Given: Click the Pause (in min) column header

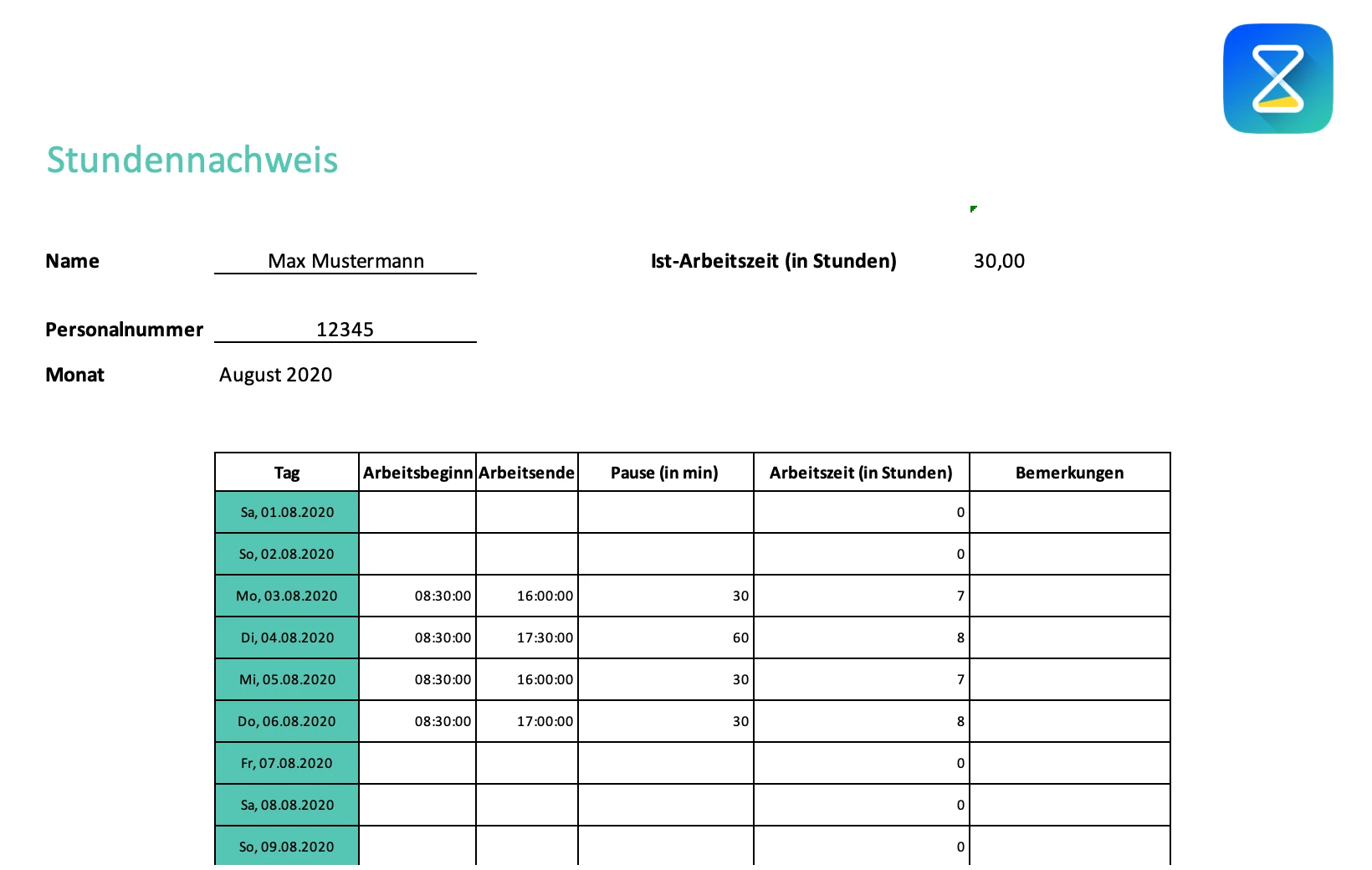Looking at the screenshot, I should (x=665, y=473).
